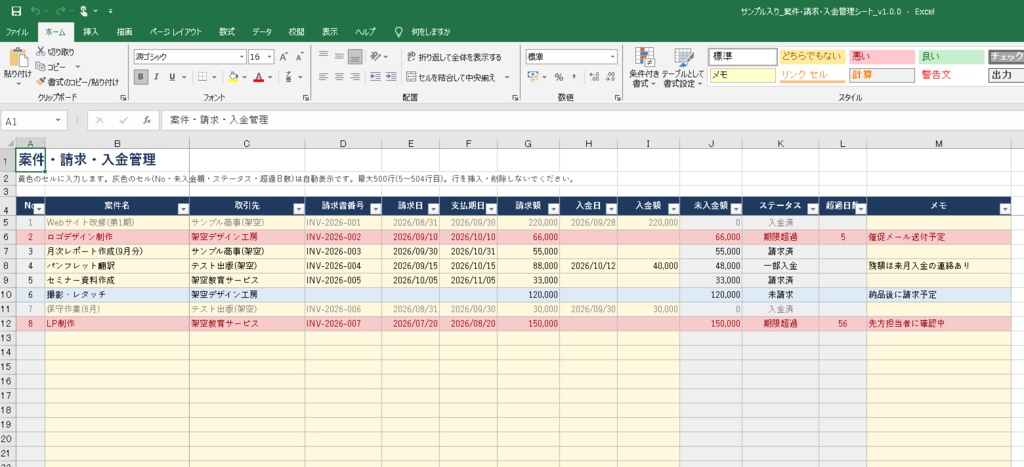Viewport: 1024px width, 467px height.
Task: Cut the selection with 切り取り
Action: 56,52
